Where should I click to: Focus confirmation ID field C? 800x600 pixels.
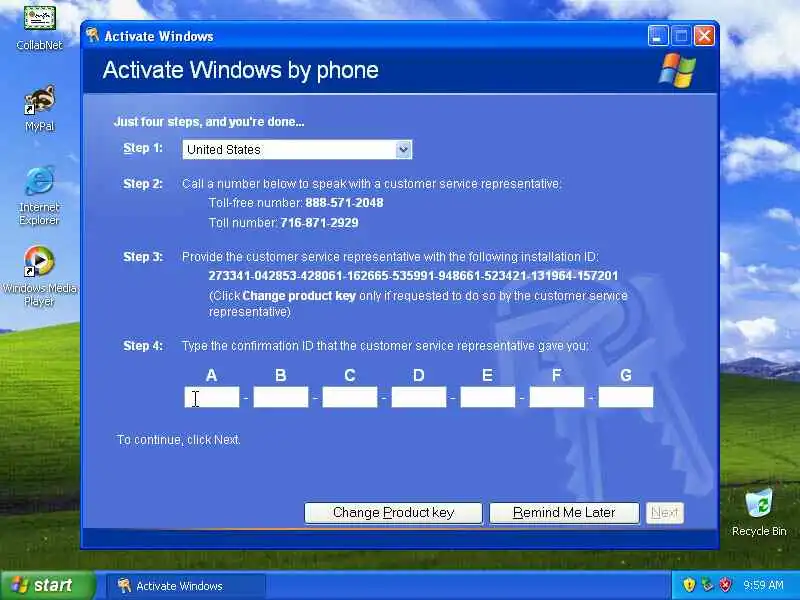350,397
